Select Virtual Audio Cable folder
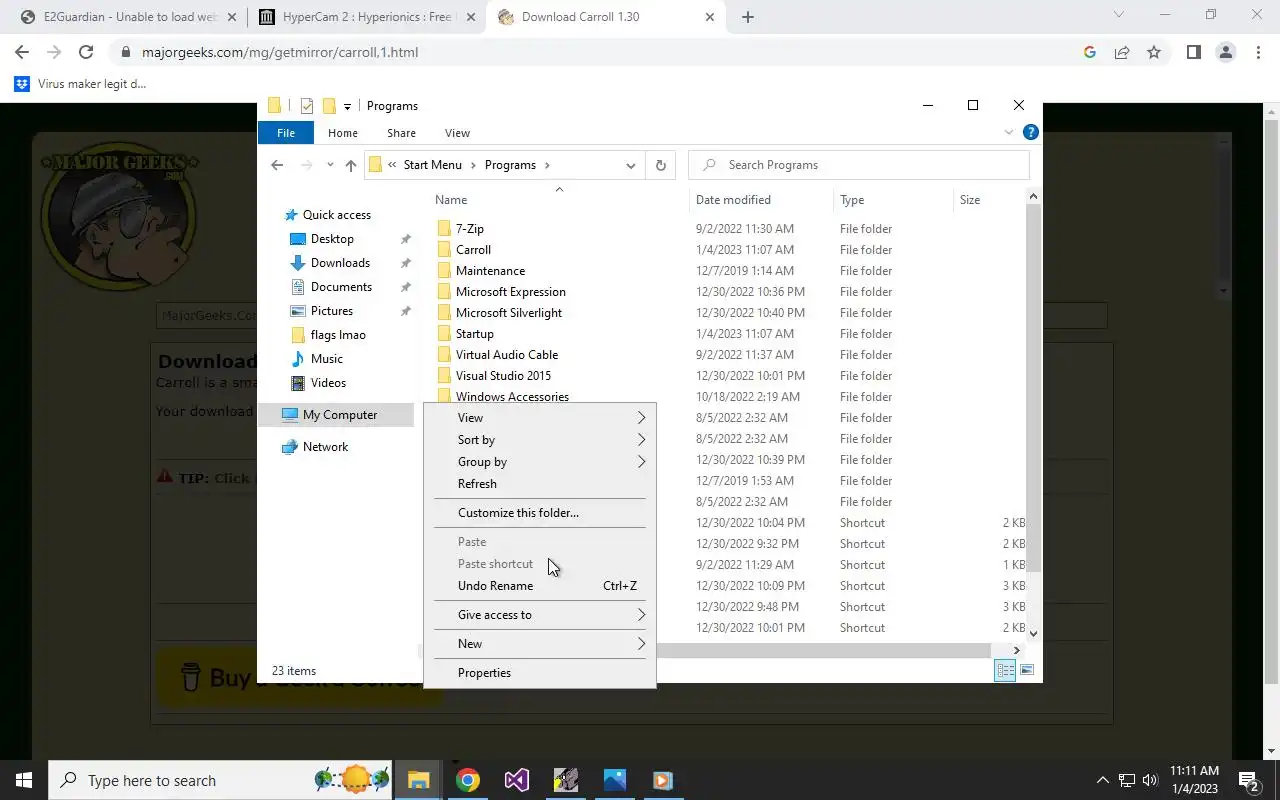 pyautogui.click(x=506, y=355)
